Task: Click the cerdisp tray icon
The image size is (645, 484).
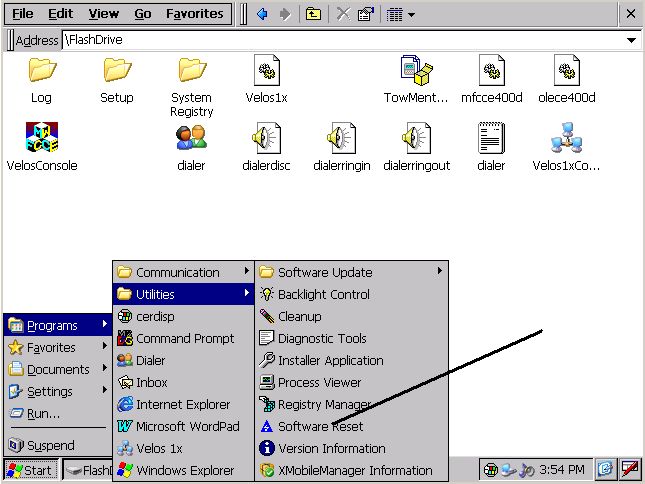Action: (x=490, y=469)
